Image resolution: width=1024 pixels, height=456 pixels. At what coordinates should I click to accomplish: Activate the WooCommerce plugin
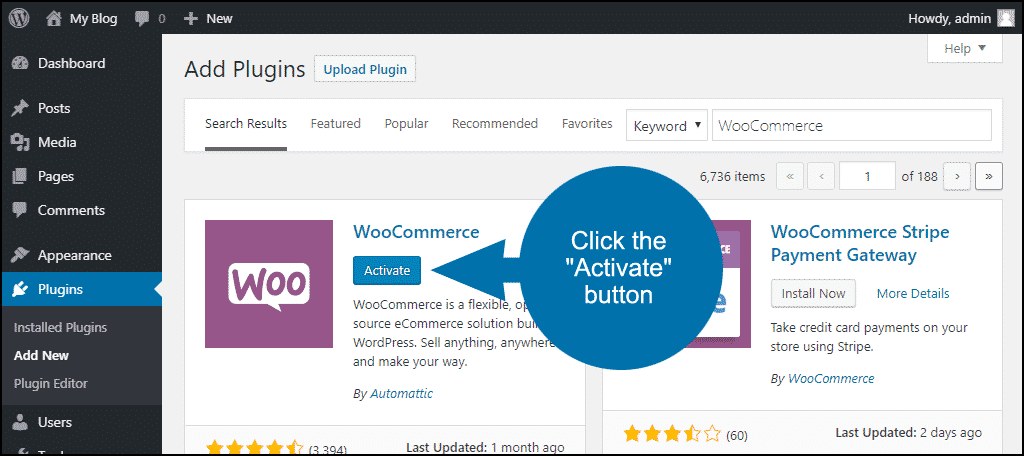[x=387, y=270]
